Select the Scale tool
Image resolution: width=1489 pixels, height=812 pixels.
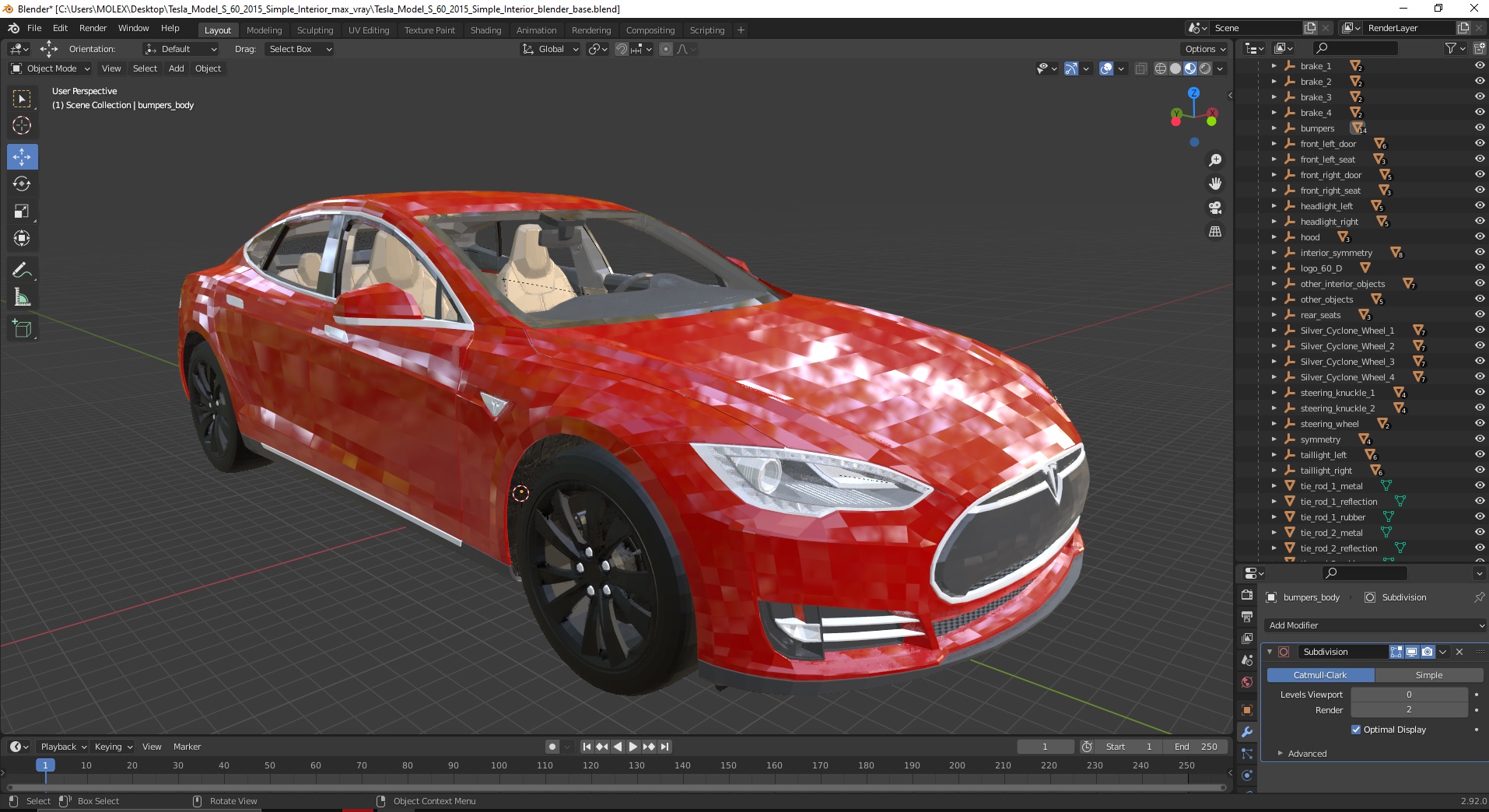coord(22,211)
